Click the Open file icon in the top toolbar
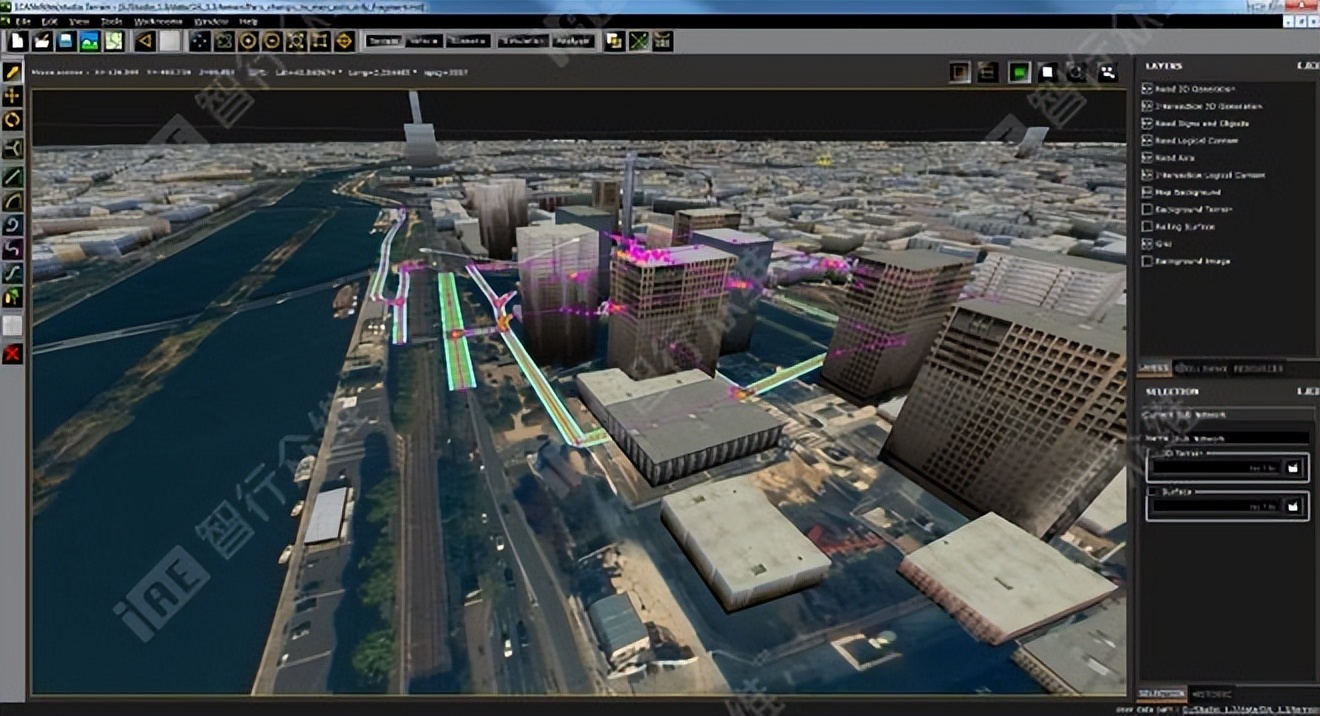 [42, 41]
